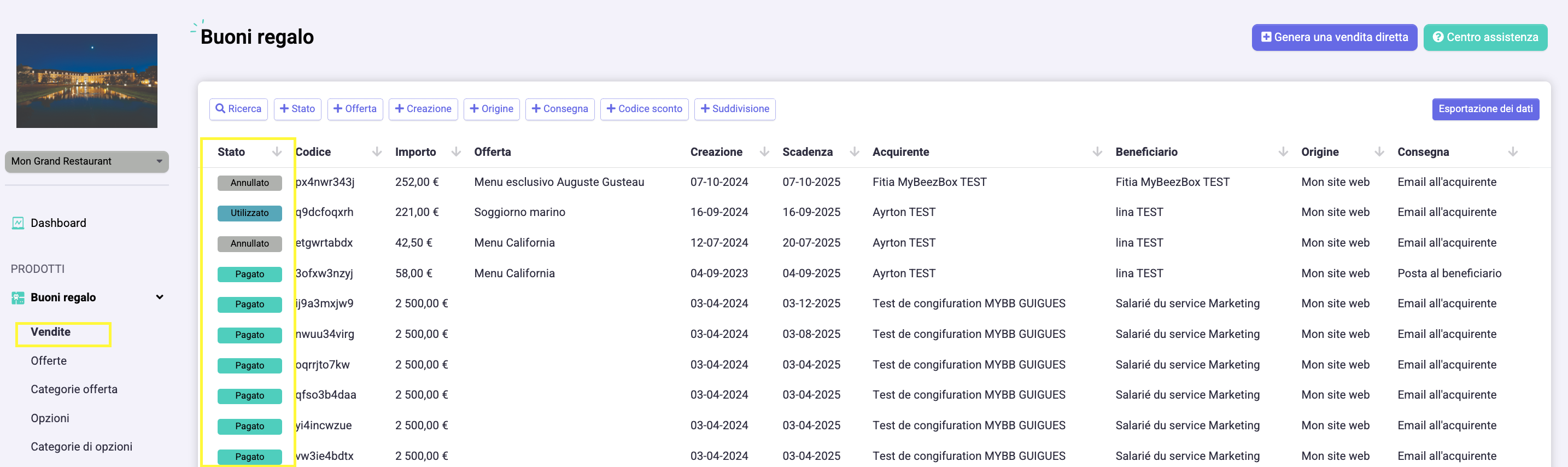
Task: Open the Ricerca search filter
Action: [238, 109]
